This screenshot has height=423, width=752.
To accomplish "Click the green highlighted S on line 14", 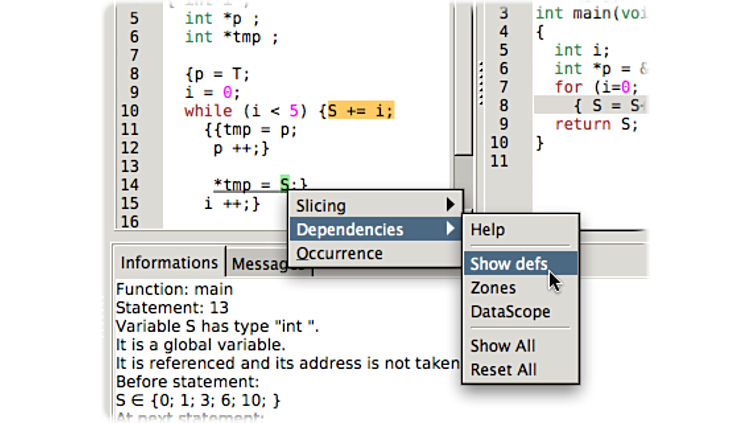I will pyautogui.click(x=285, y=184).
